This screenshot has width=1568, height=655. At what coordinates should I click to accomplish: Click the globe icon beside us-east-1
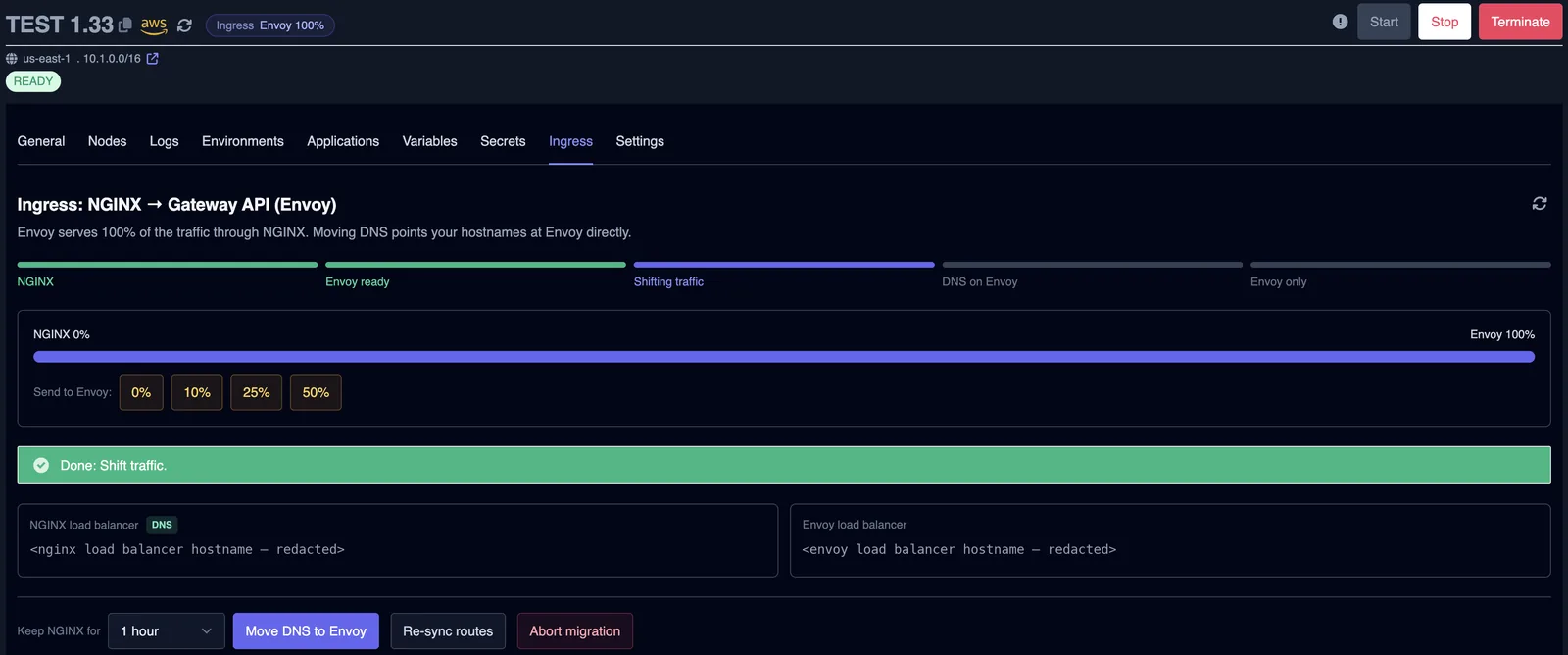tap(12, 59)
